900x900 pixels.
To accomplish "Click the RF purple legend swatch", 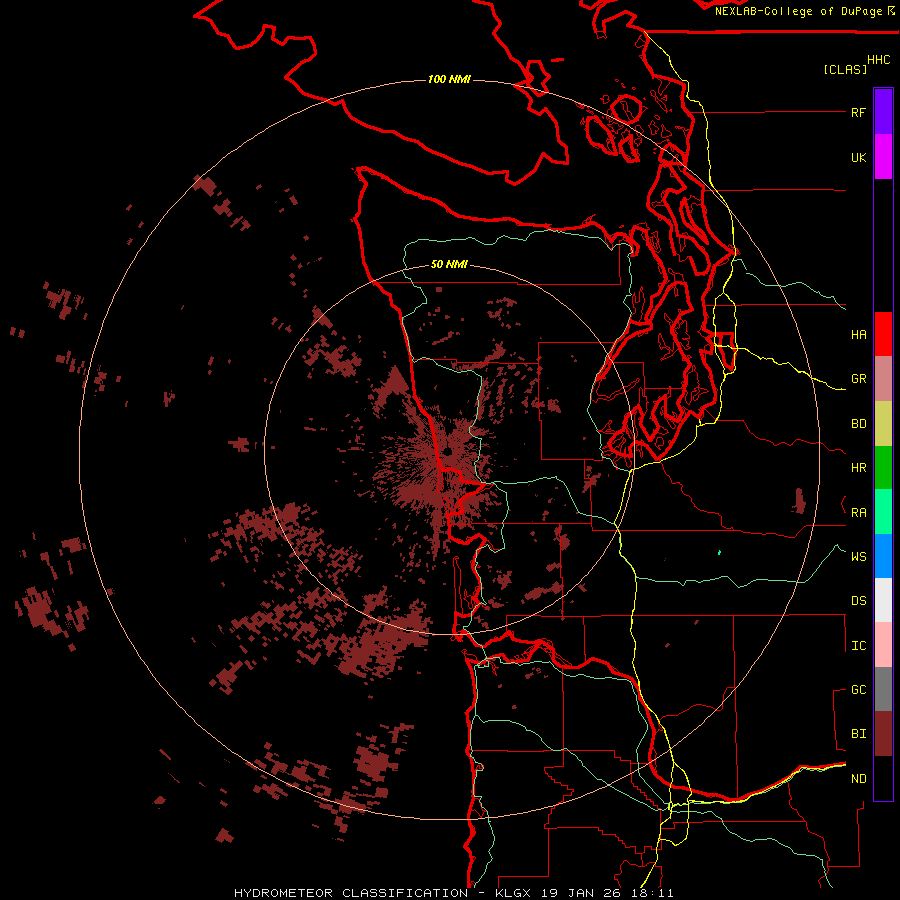I will [883, 112].
